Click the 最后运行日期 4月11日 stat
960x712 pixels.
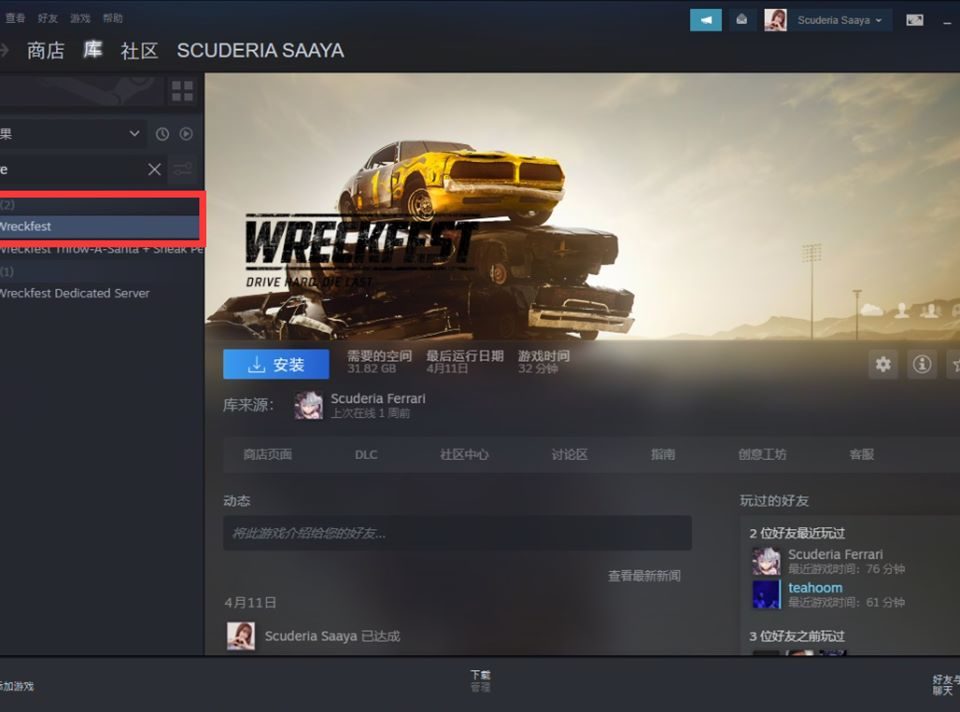pyautogui.click(x=465, y=362)
